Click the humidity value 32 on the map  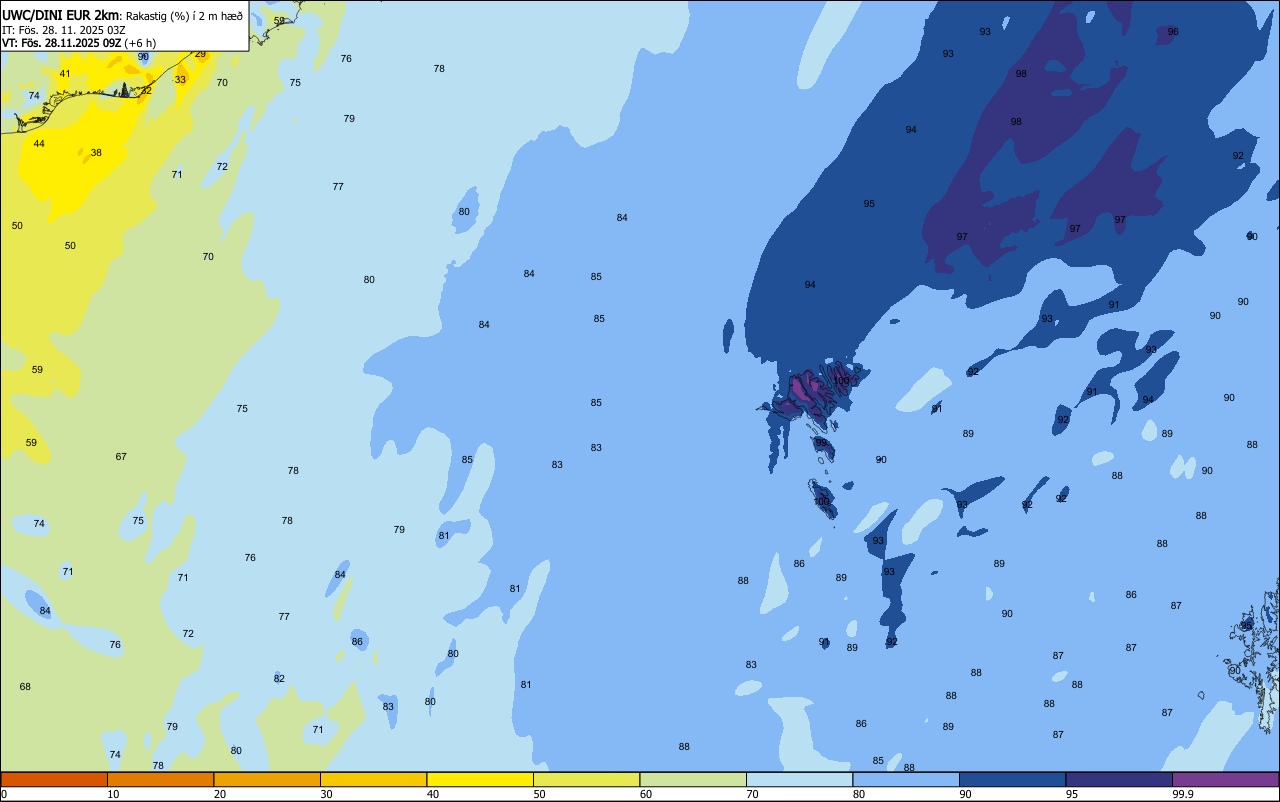pyautogui.click(x=146, y=90)
